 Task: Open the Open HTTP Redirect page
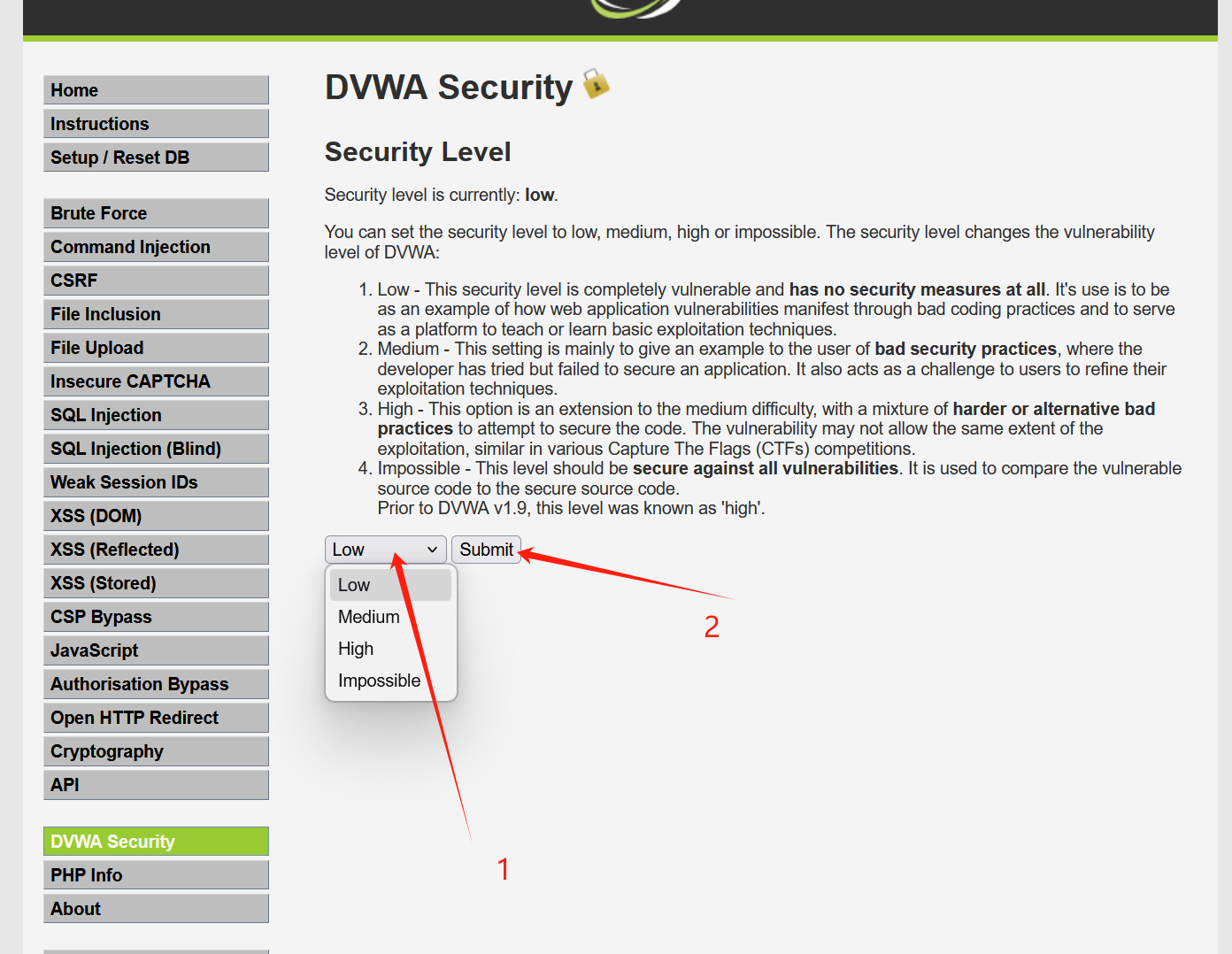pos(156,718)
